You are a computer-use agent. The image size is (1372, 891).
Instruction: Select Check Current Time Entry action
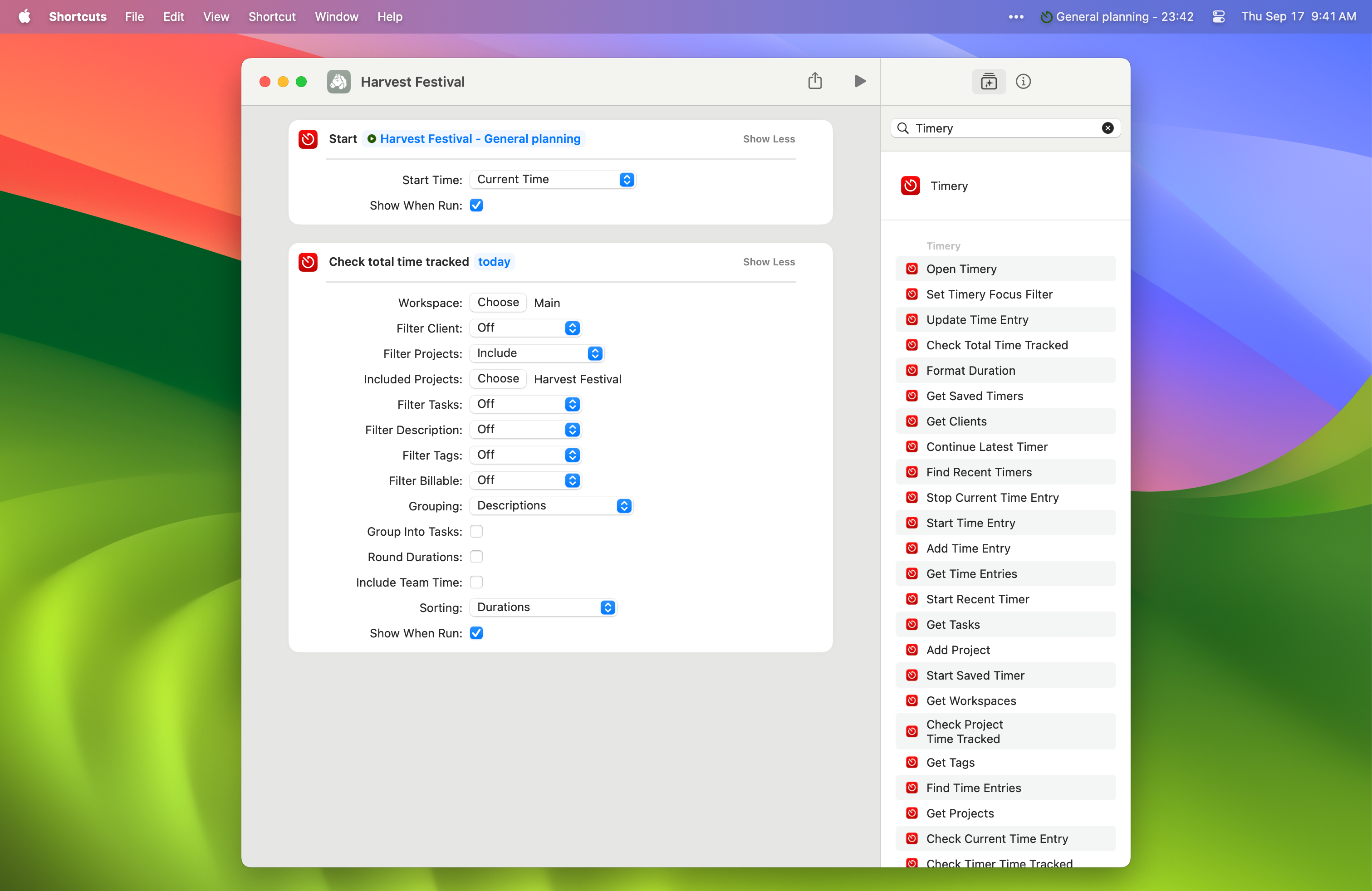coord(1005,838)
